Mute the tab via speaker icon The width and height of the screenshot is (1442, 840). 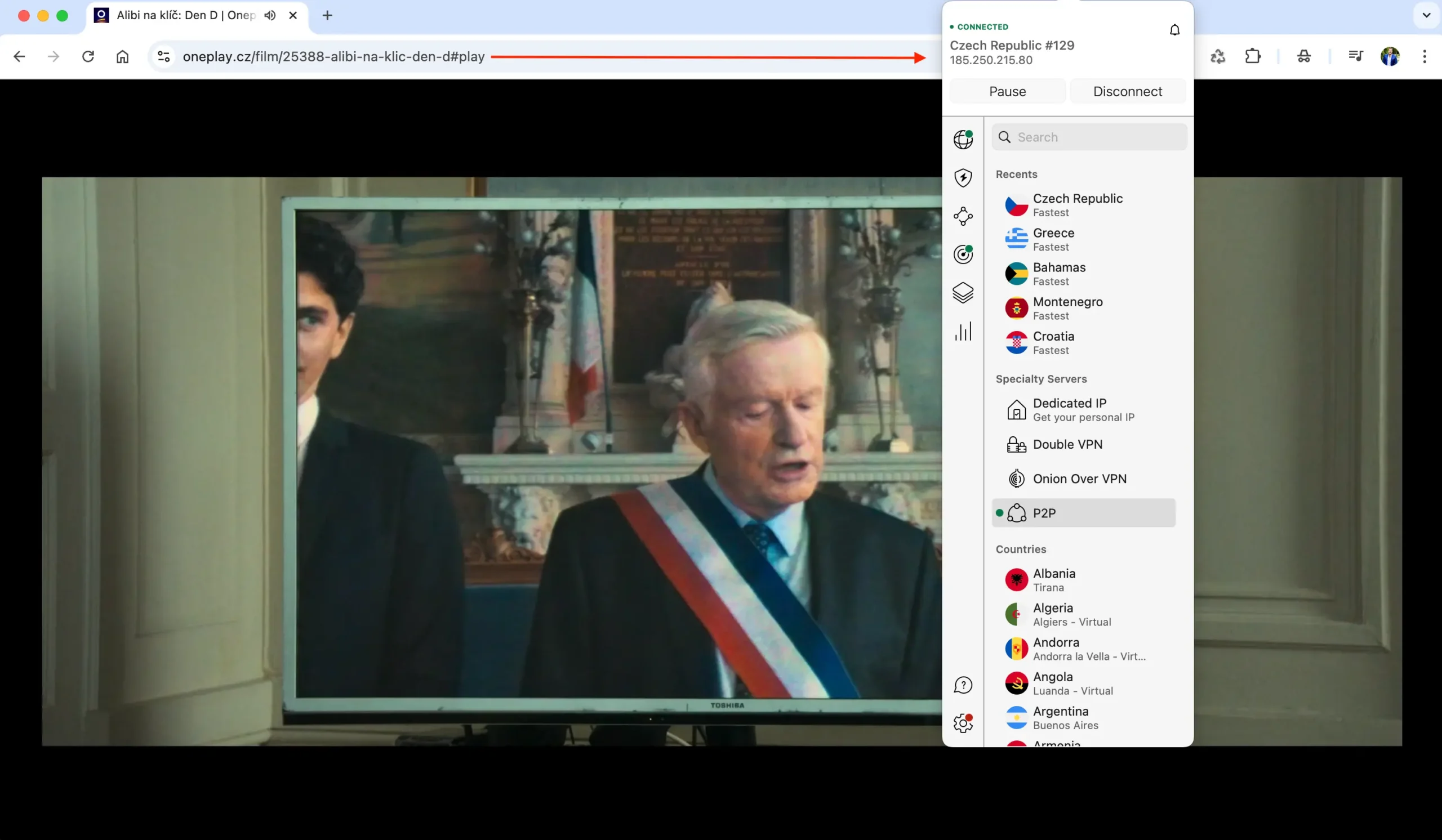[270, 15]
